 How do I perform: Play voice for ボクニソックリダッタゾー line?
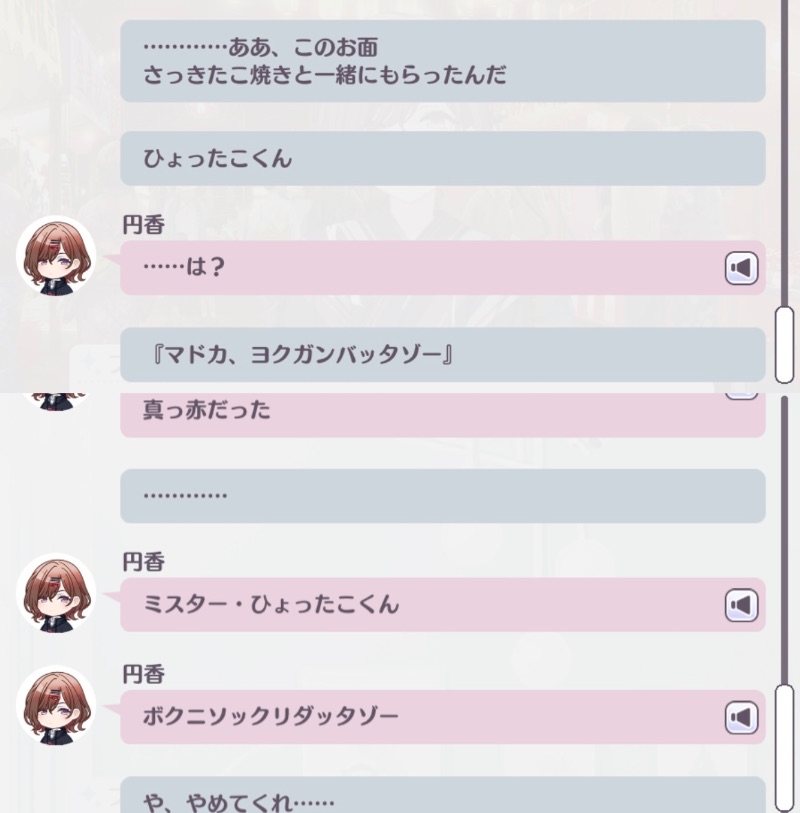click(741, 718)
